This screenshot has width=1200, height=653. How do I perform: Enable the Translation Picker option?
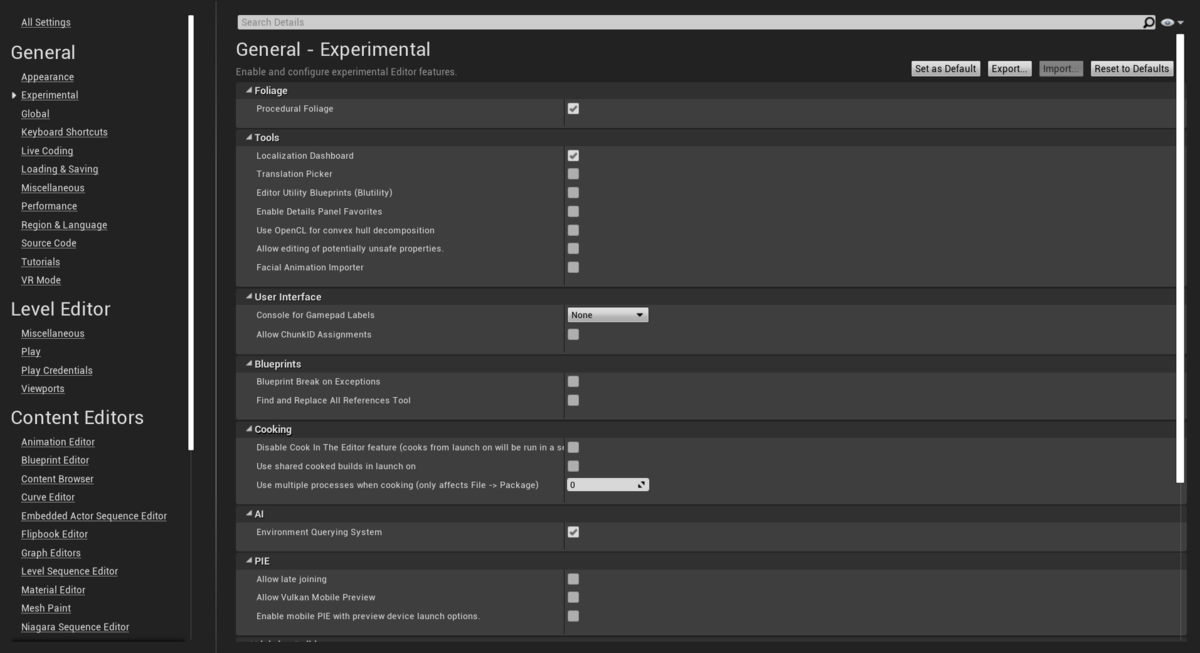click(x=573, y=174)
